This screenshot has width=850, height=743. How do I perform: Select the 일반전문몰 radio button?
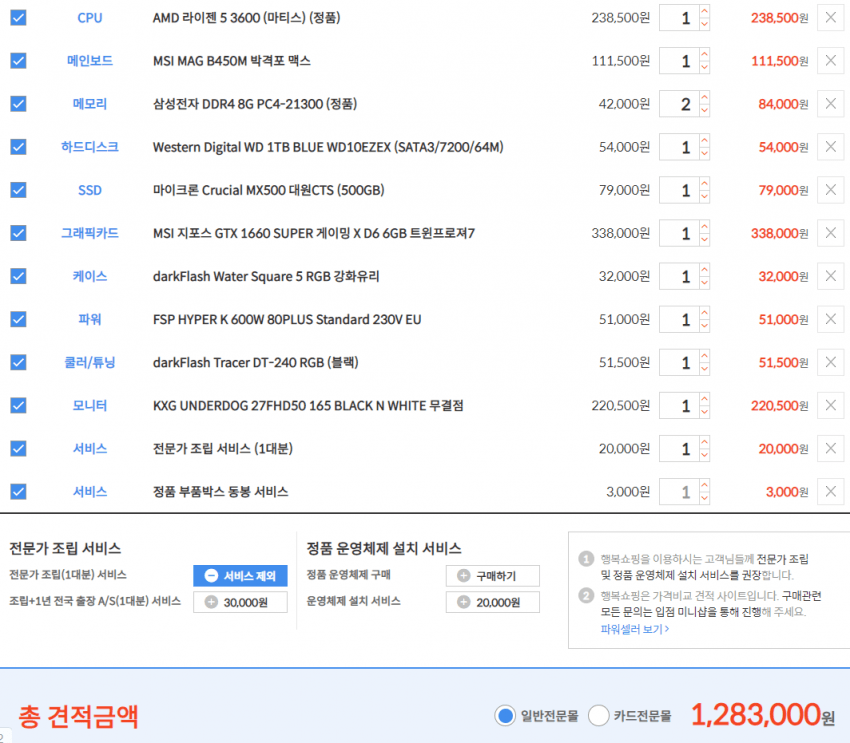pyautogui.click(x=505, y=715)
